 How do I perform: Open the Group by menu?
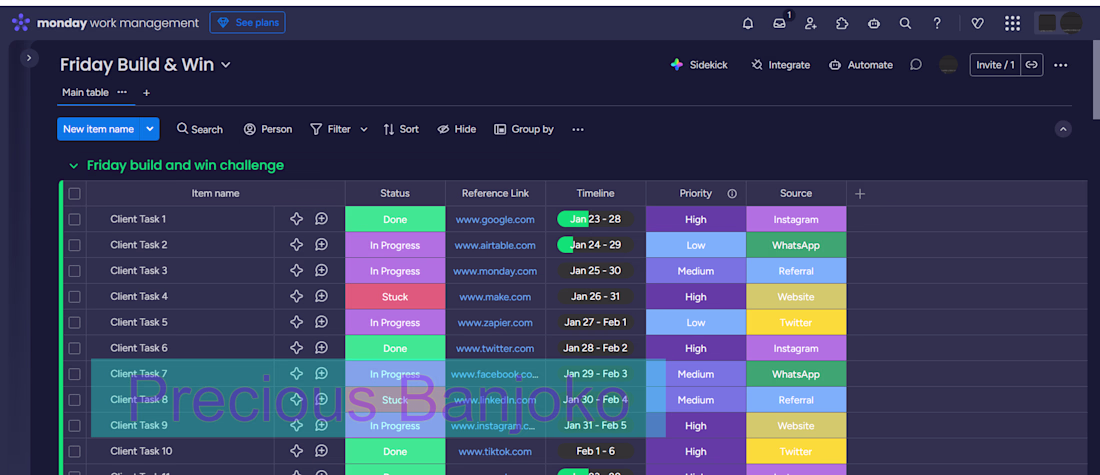coord(524,129)
